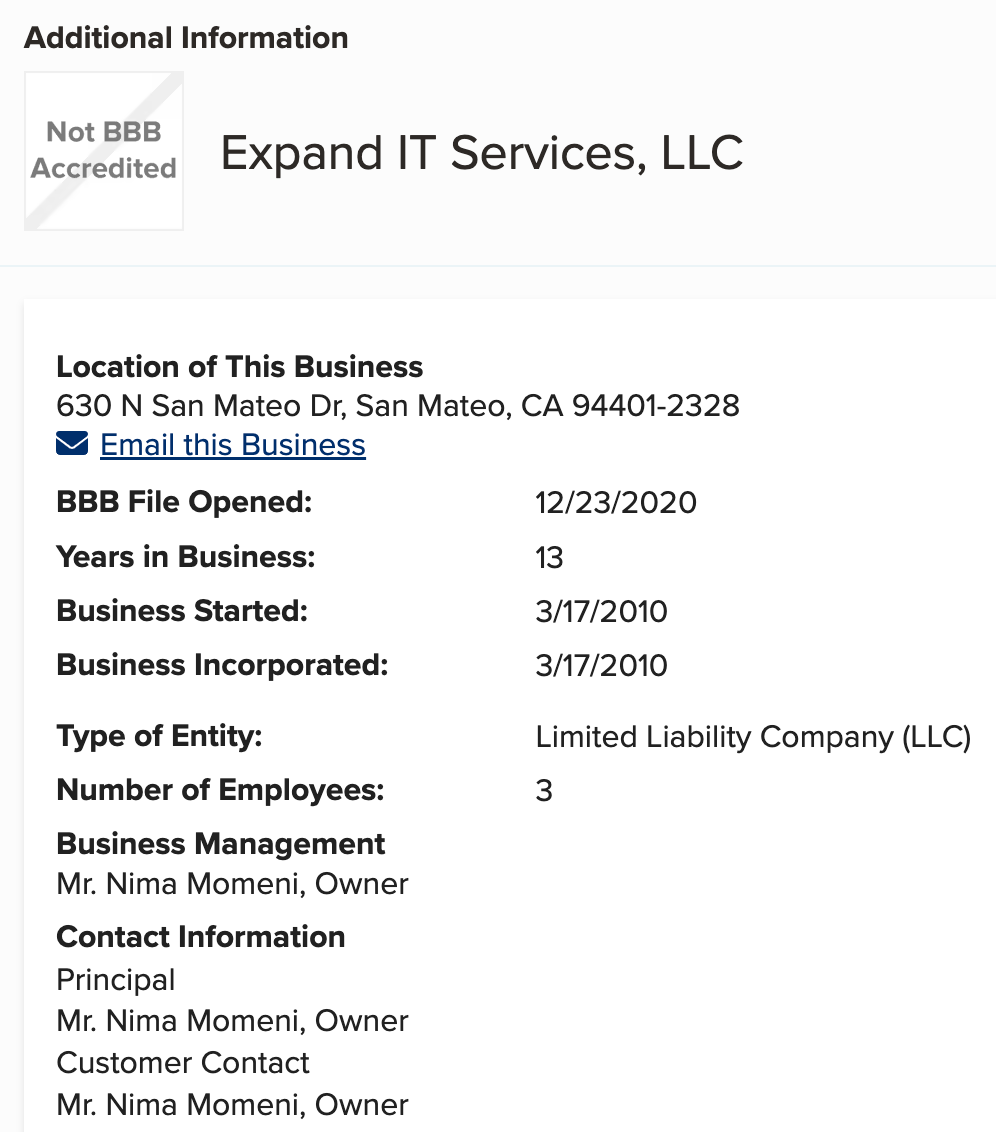Click the Number of Employees label
Screen dimensions: 996x1132
[220, 790]
